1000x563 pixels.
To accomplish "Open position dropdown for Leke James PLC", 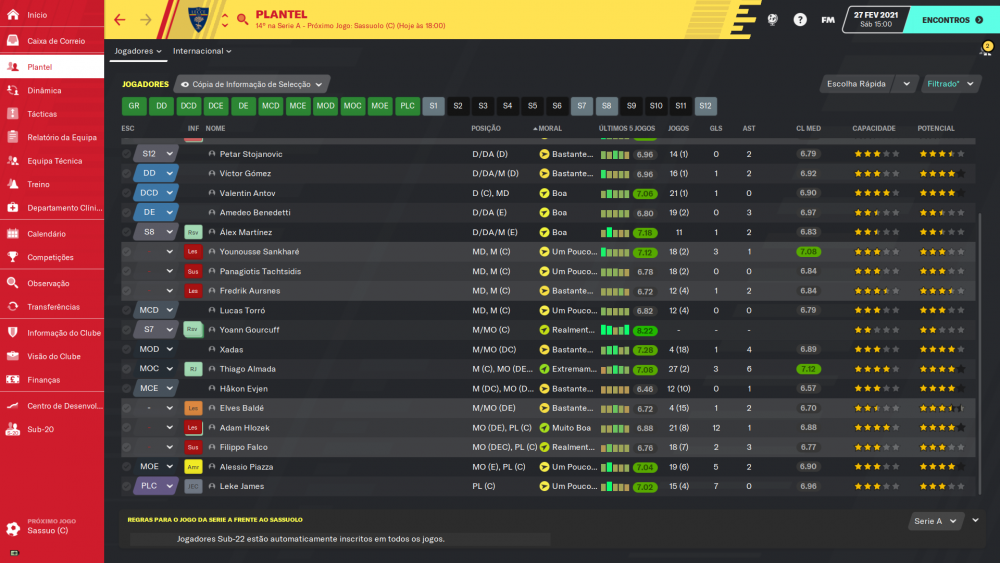I will [x=170, y=486].
